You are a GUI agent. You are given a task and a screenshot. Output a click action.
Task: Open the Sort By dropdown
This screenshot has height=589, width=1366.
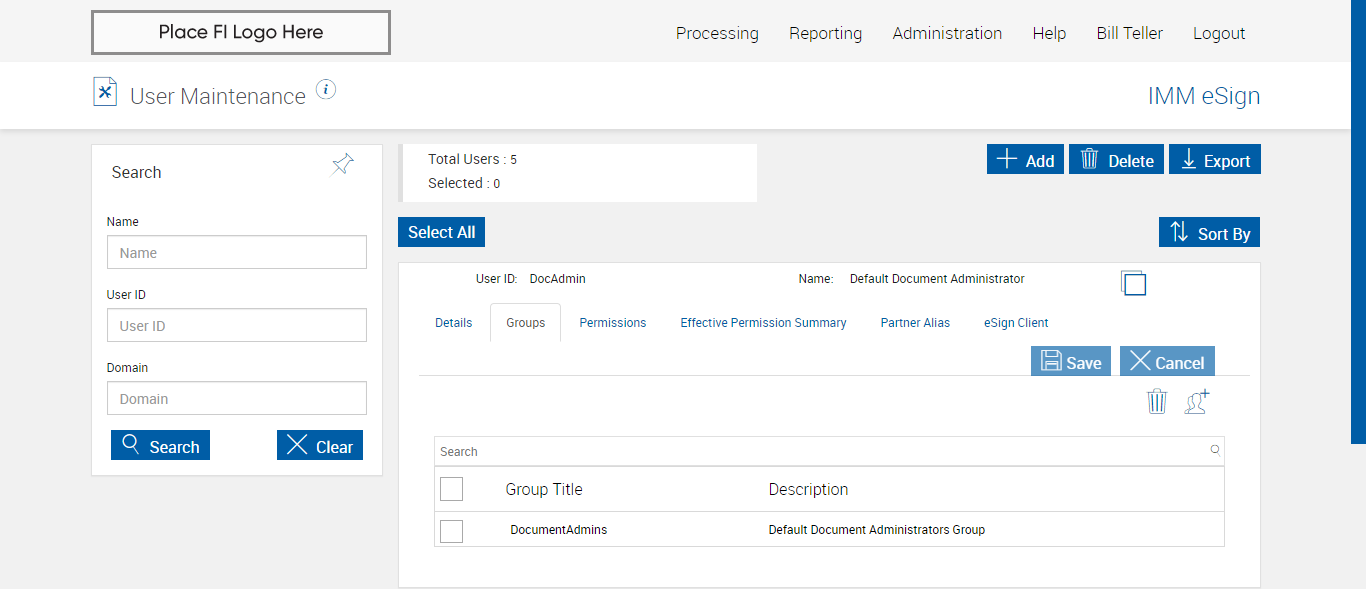click(x=1209, y=233)
